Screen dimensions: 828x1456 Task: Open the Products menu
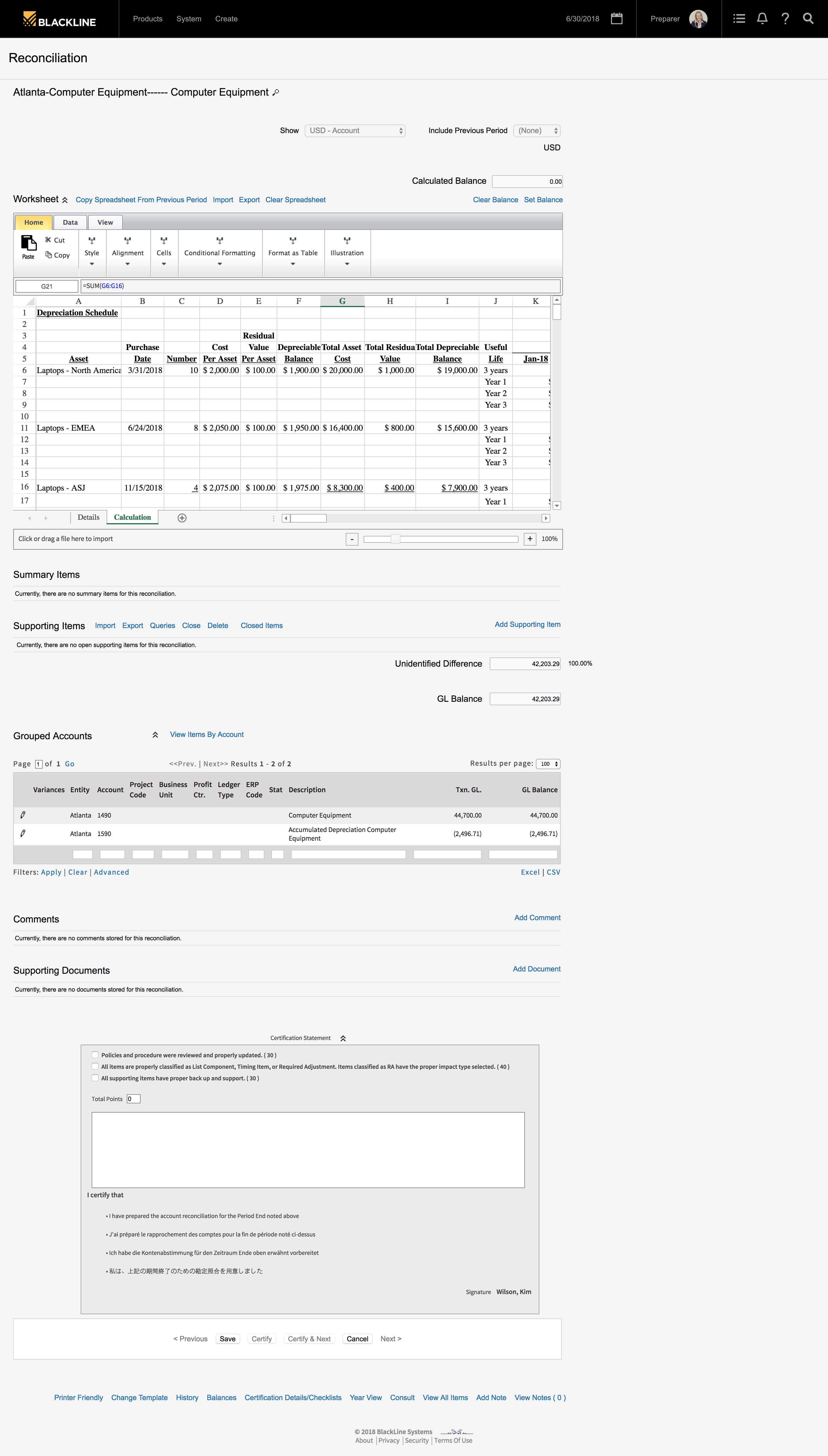(x=148, y=19)
